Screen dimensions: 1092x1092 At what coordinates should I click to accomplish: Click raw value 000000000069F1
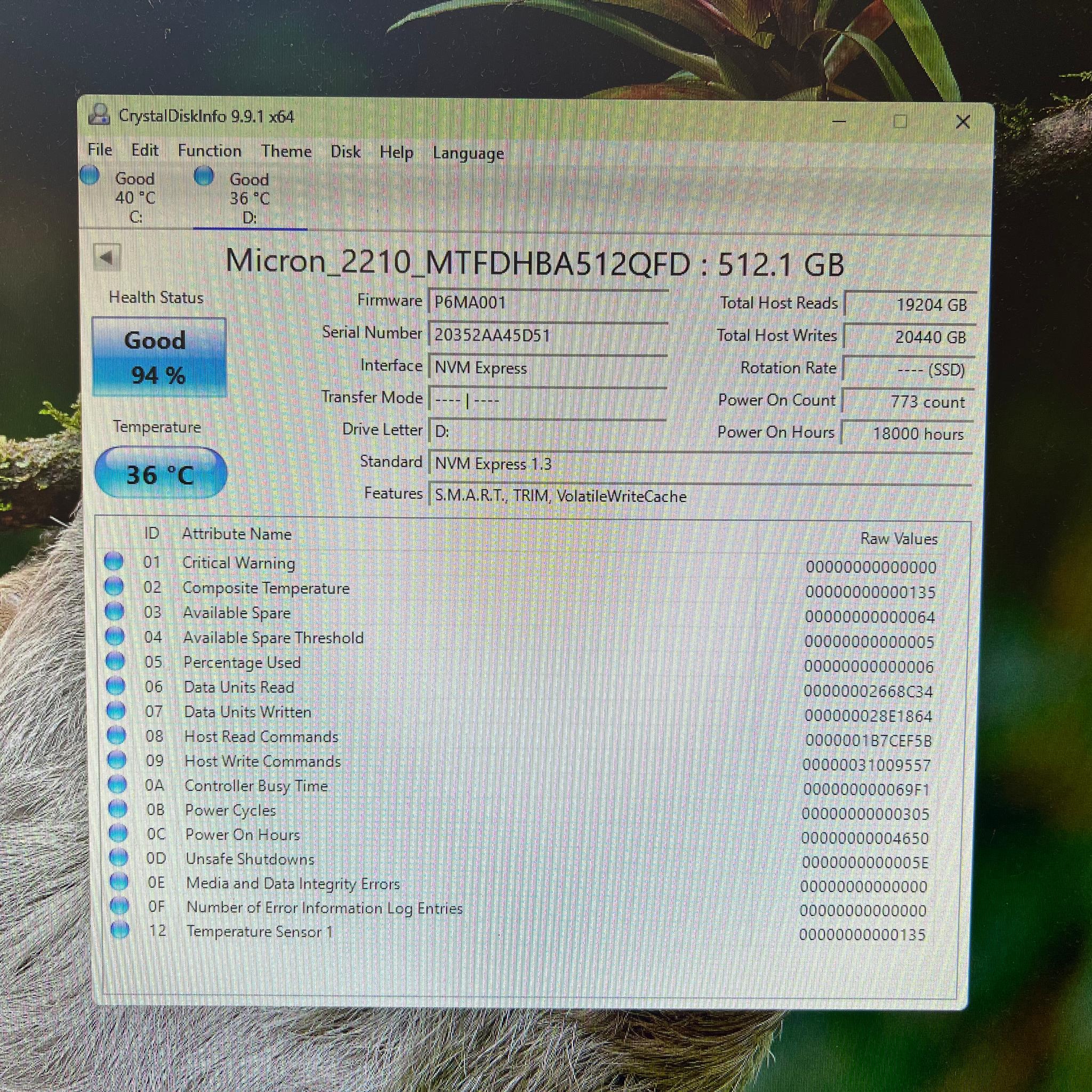coord(866,790)
